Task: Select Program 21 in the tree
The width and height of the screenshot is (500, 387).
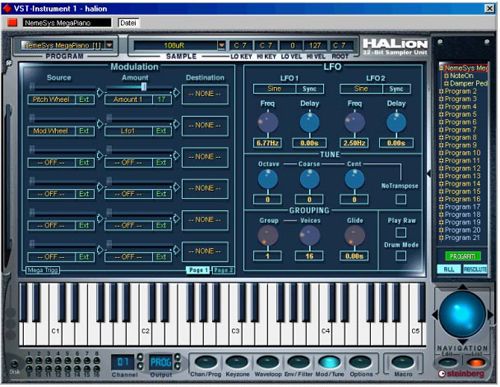Action: point(462,238)
